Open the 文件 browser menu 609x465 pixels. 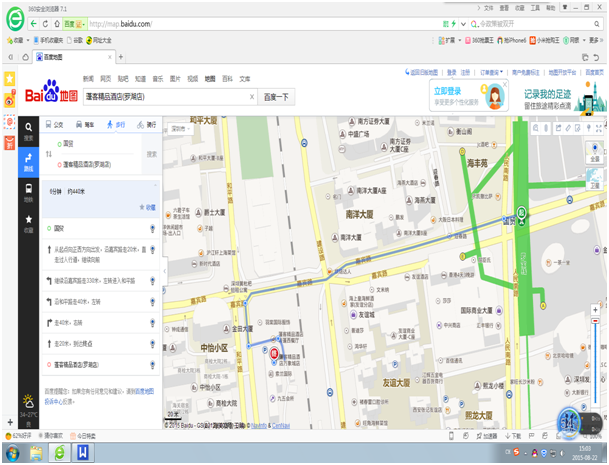click(x=488, y=8)
